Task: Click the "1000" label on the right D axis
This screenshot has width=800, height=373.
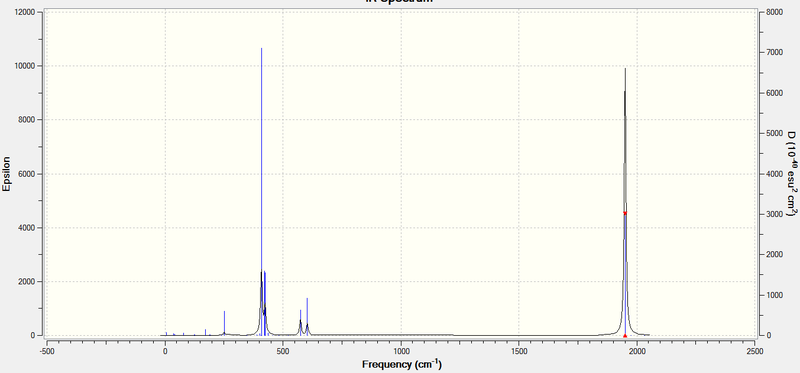Action: coord(773,295)
